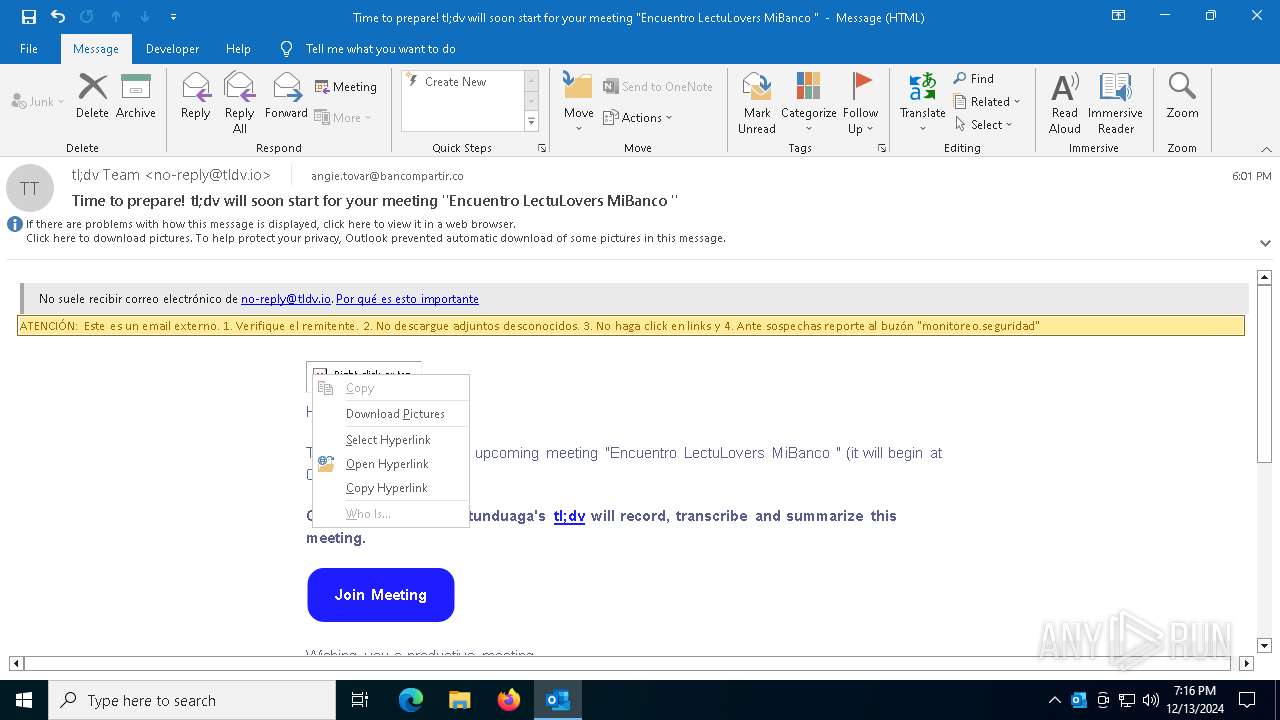The height and width of the screenshot is (720, 1280).
Task: Choose Select Hyperlink in context menu
Action: click(x=391, y=440)
